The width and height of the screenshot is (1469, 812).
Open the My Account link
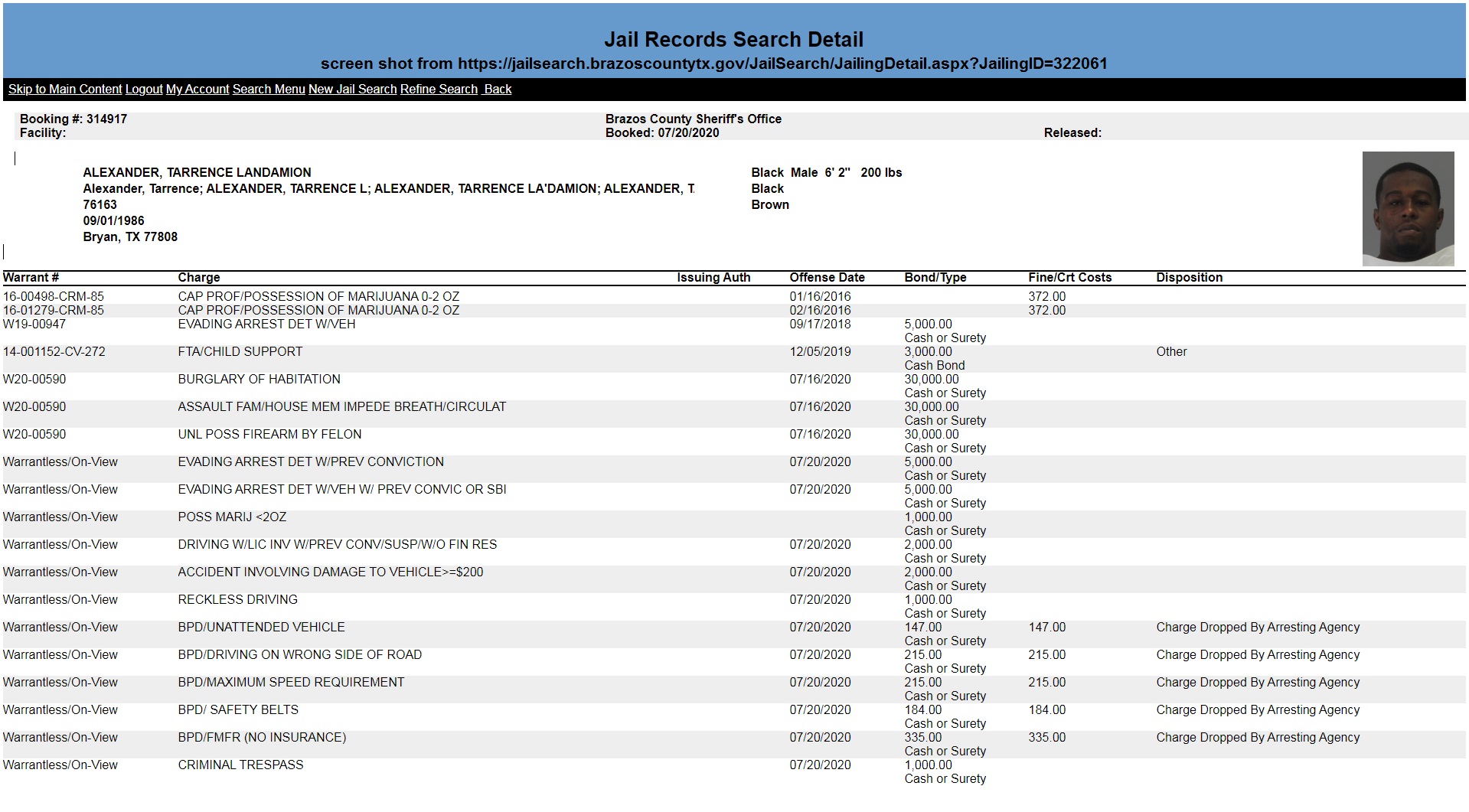click(197, 89)
